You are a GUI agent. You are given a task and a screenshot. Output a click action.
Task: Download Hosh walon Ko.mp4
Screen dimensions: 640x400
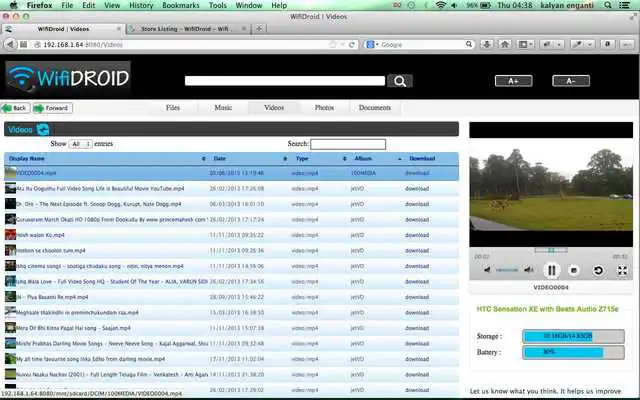click(417, 235)
